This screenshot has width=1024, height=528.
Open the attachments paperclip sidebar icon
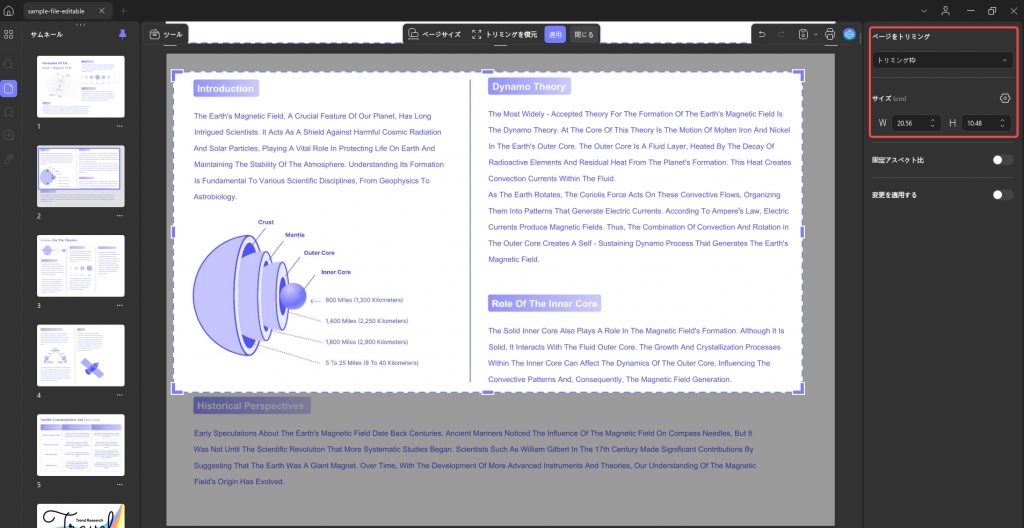click(x=8, y=159)
